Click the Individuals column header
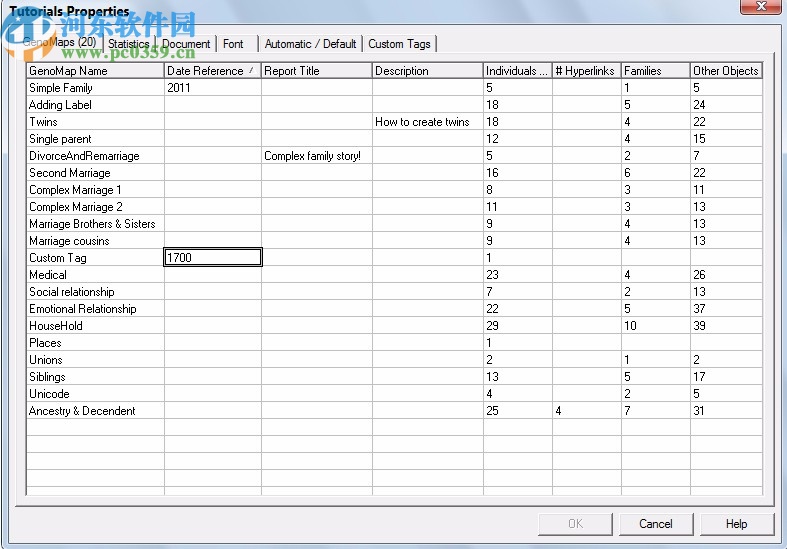787x549 pixels. (517, 71)
